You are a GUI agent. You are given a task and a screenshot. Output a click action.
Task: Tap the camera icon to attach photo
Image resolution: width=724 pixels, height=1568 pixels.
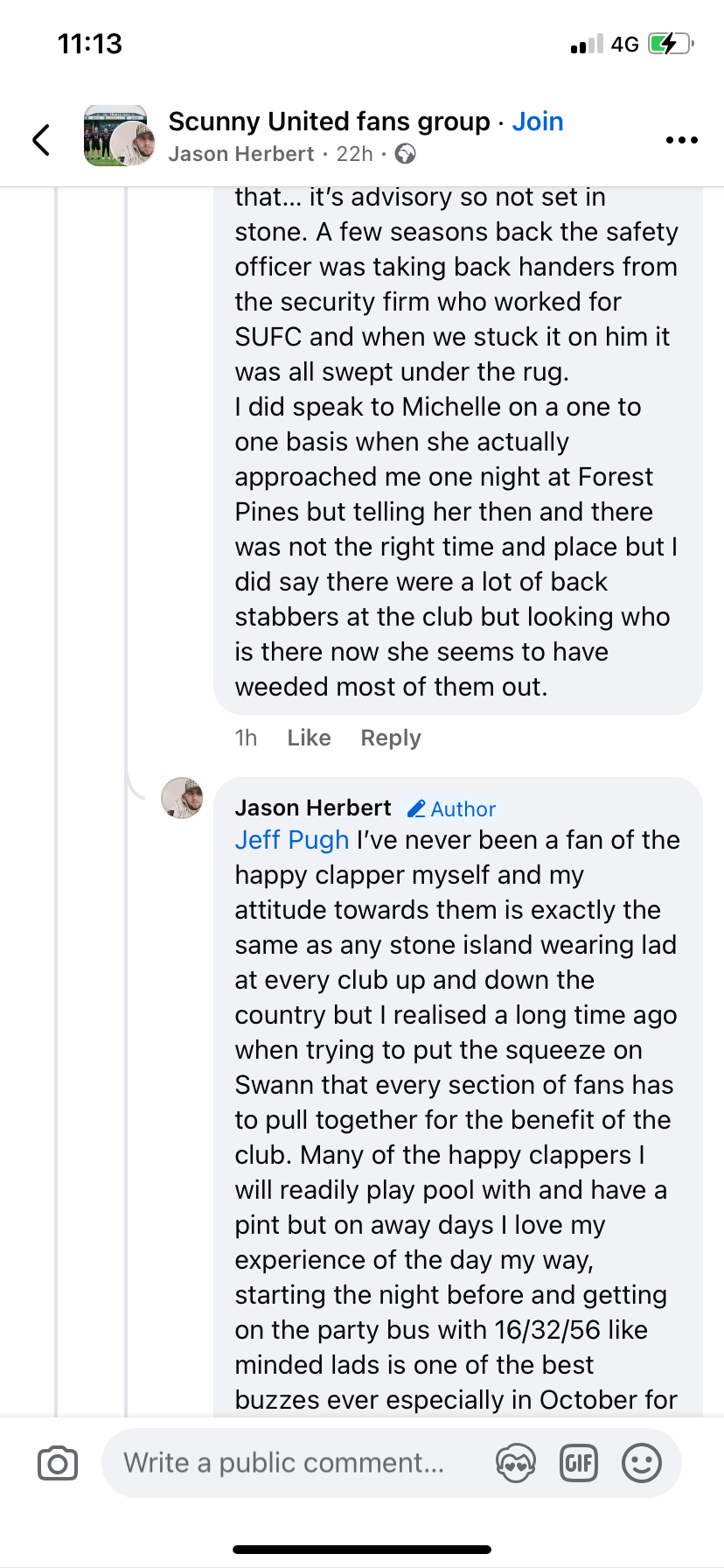(58, 1463)
